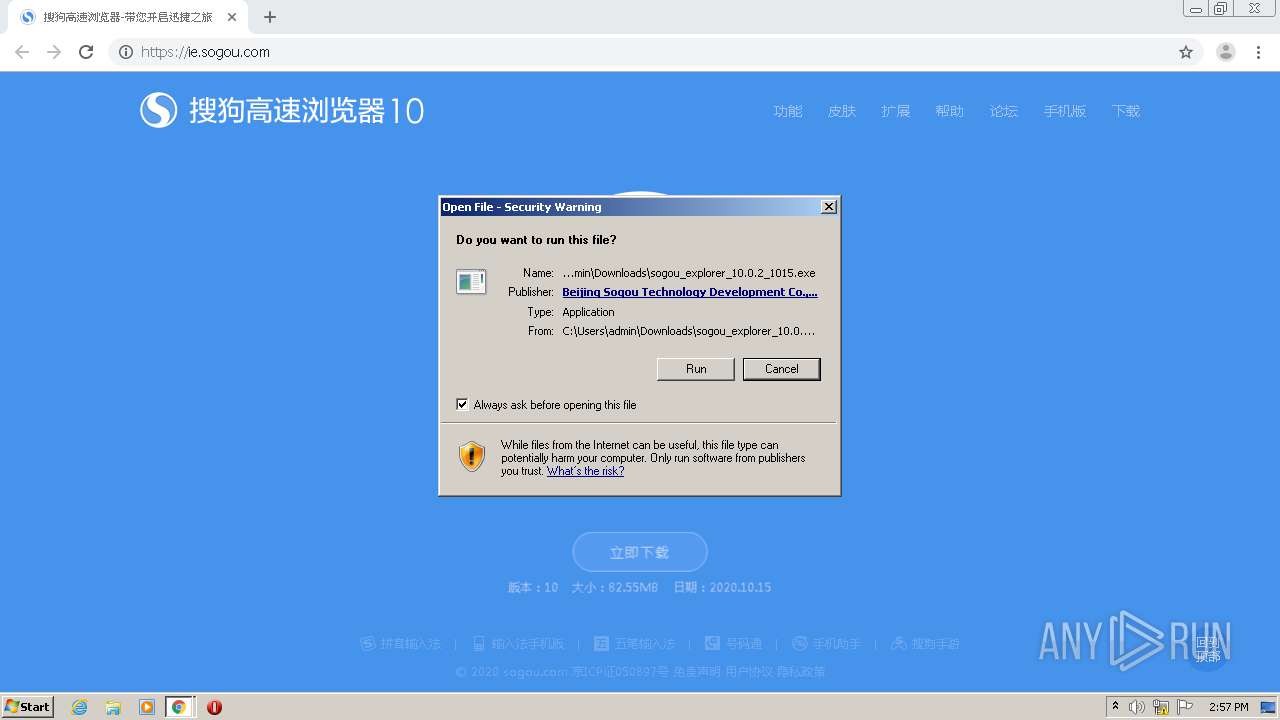Bookmark this page with the star icon
Viewport: 1280px width, 720px height.
click(x=1186, y=52)
